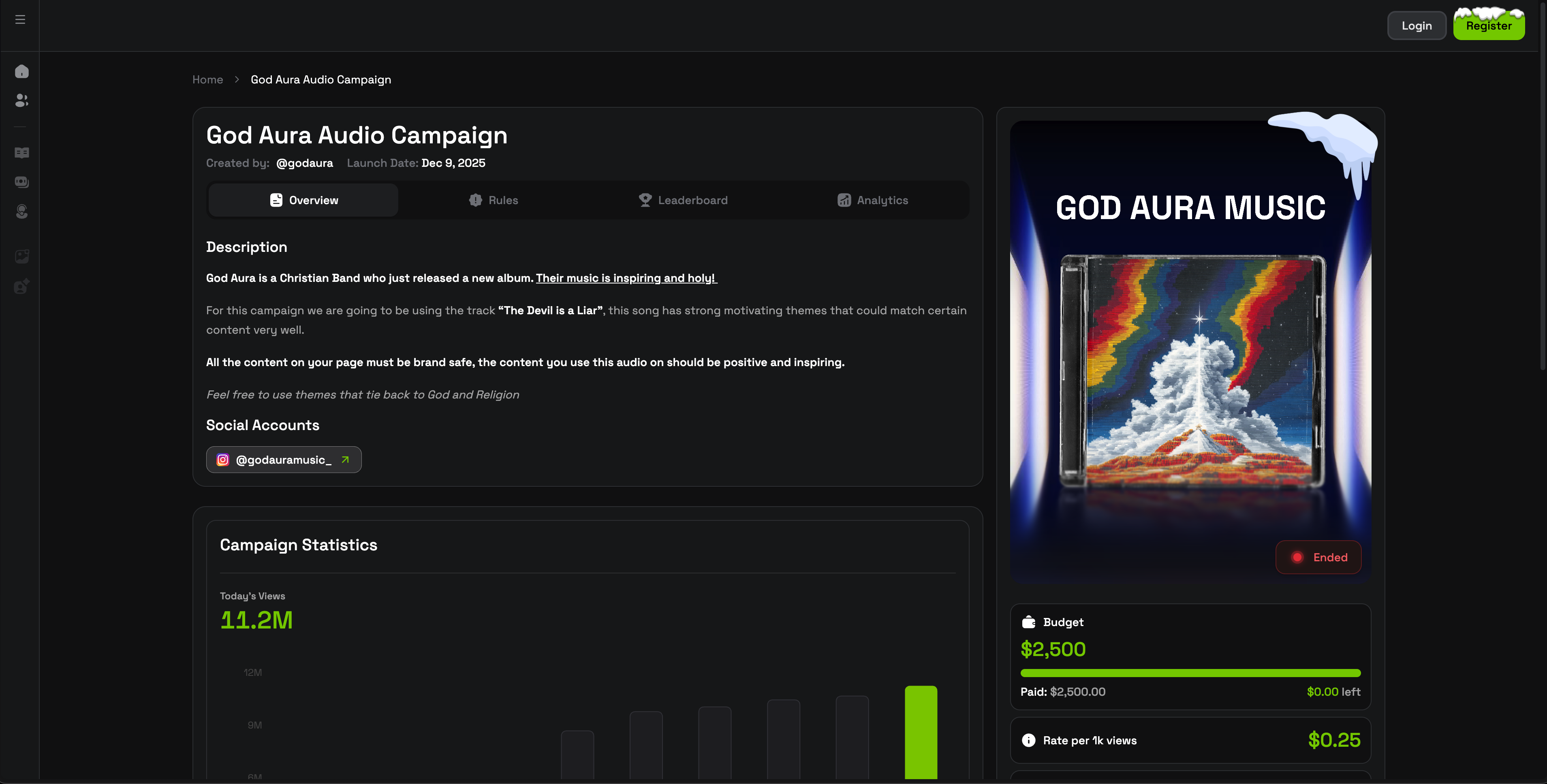Click the Login button
The image size is (1547, 784).
(x=1416, y=26)
